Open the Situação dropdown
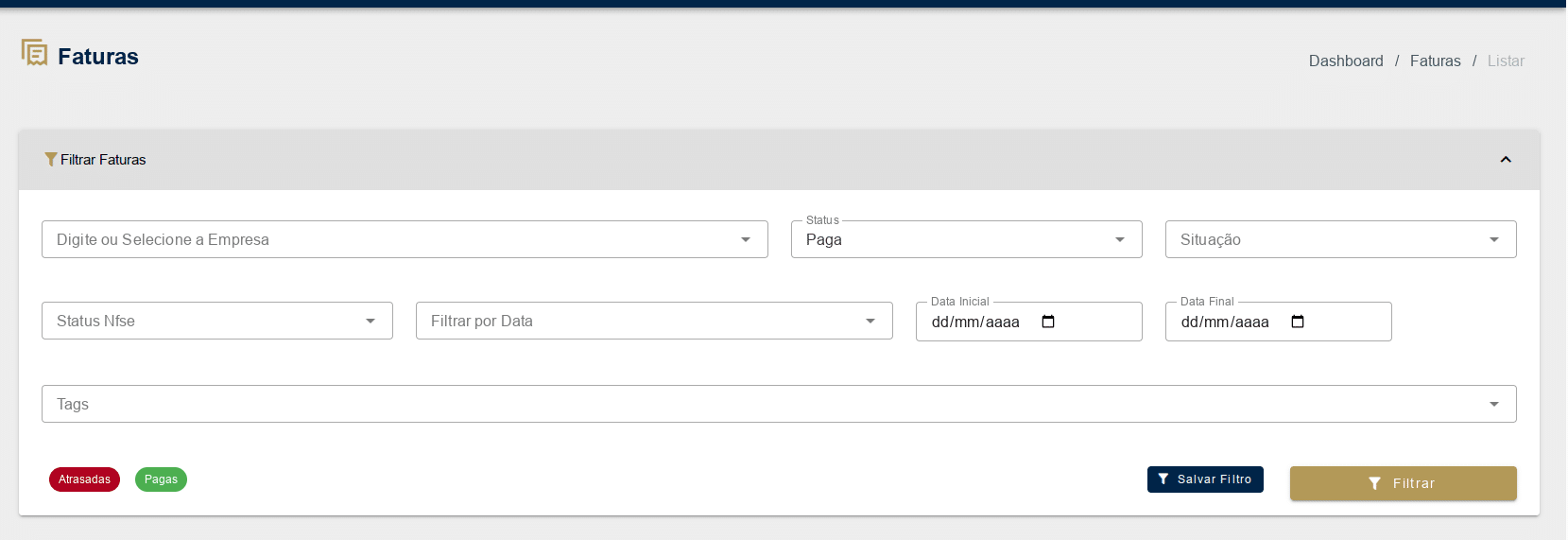The width and height of the screenshot is (1568, 540). point(1494,240)
